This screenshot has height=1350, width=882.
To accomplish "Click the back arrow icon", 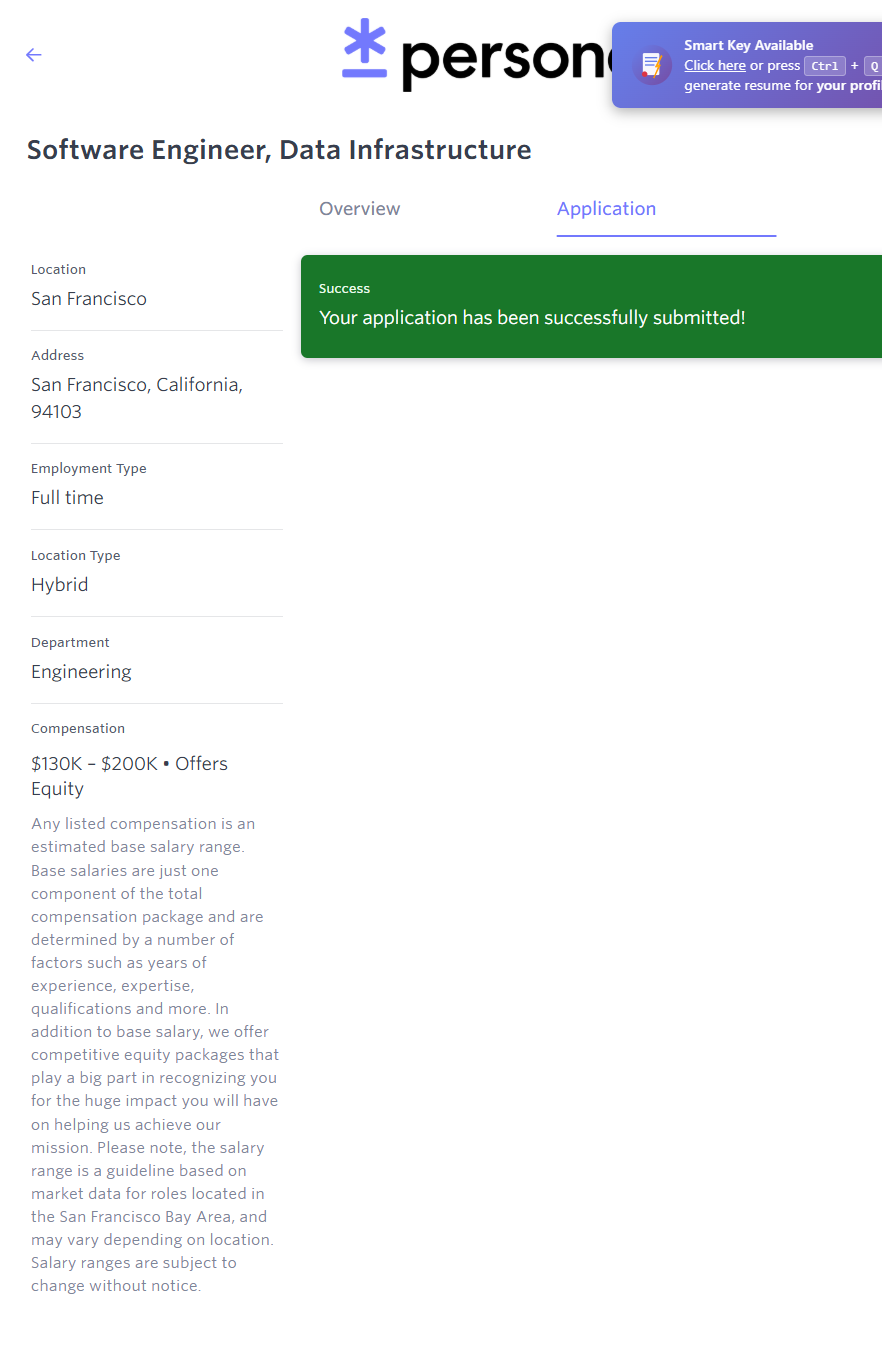I will [34, 55].
